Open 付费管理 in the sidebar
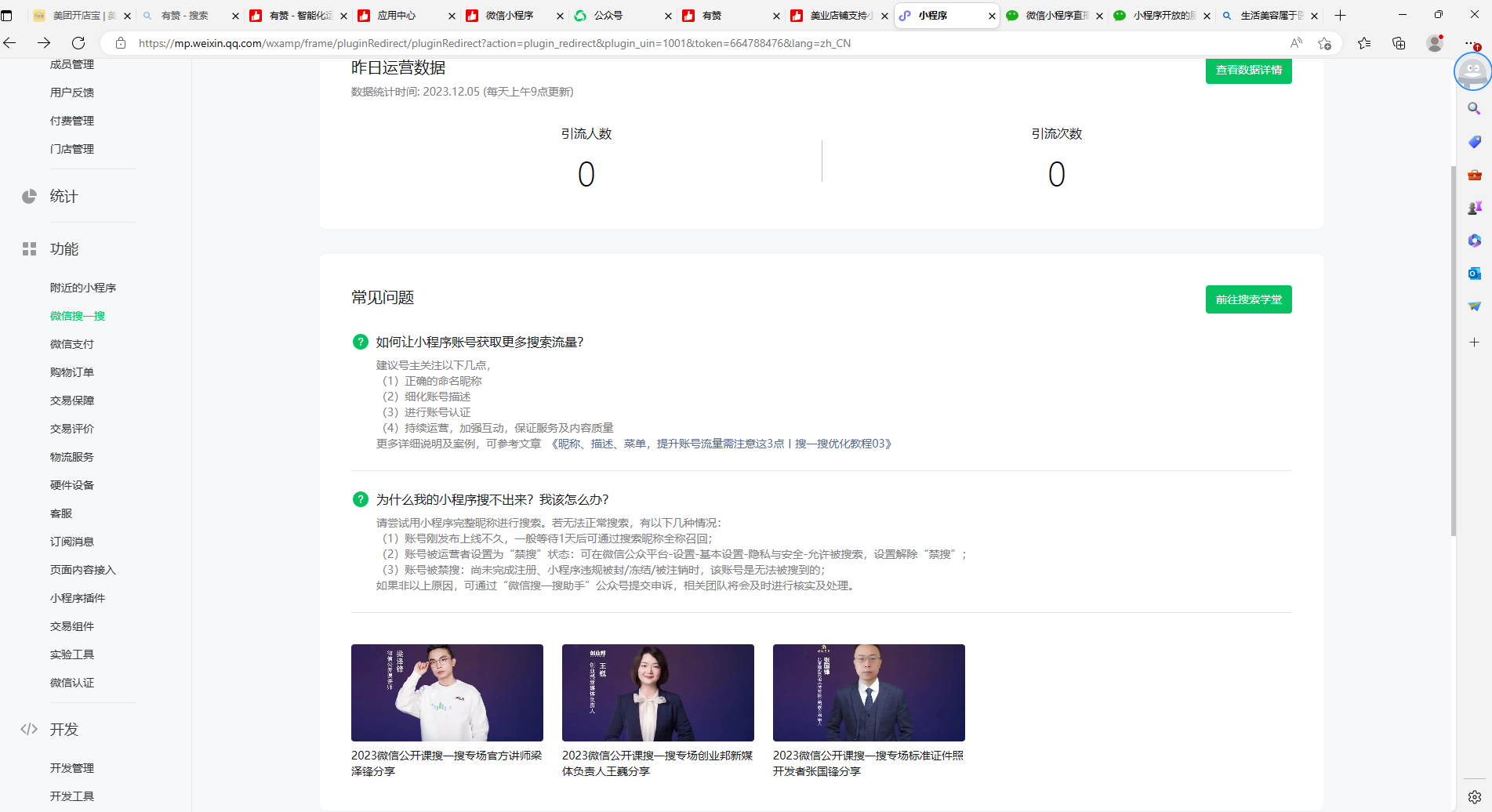The height and width of the screenshot is (812, 1492). [72, 121]
